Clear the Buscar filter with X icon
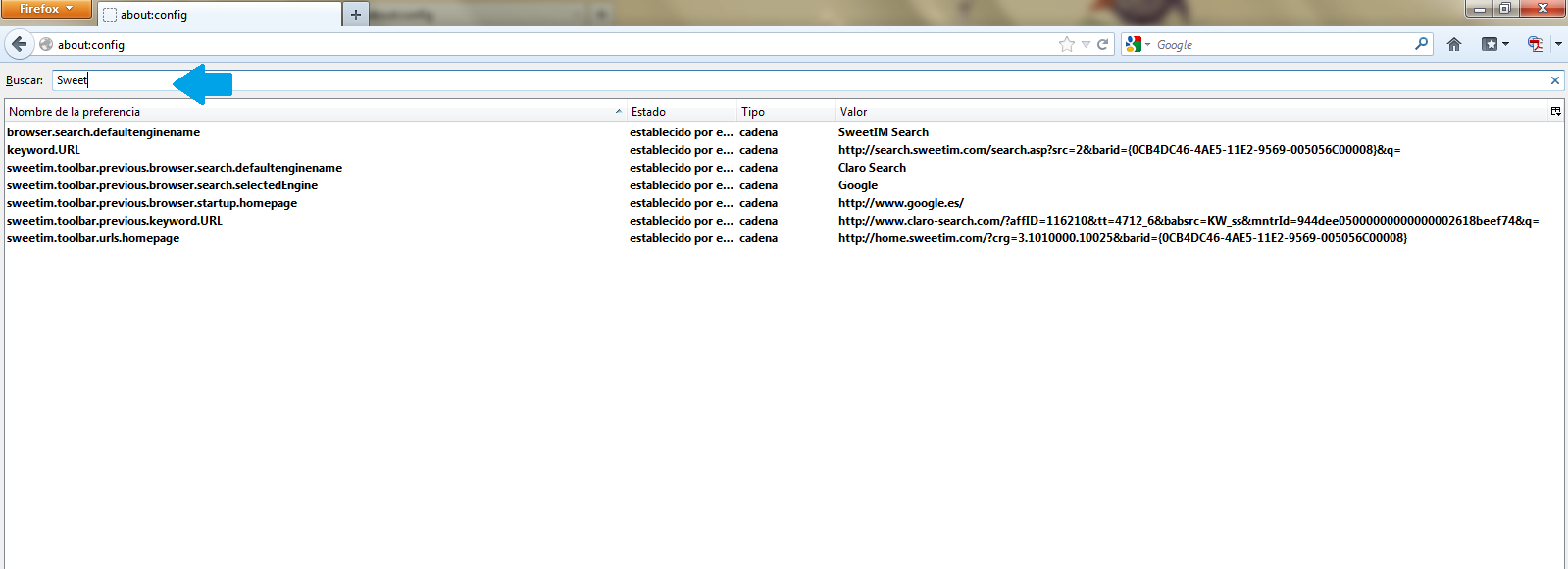The width and height of the screenshot is (1568, 569). click(x=1554, y=80)
